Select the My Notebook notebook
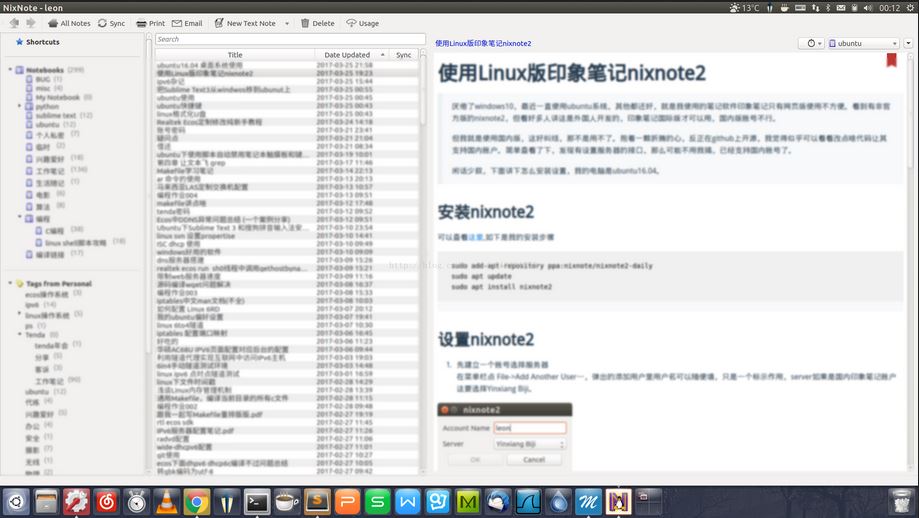This screenshot has height=518, width=919. (x=57, y=97)
